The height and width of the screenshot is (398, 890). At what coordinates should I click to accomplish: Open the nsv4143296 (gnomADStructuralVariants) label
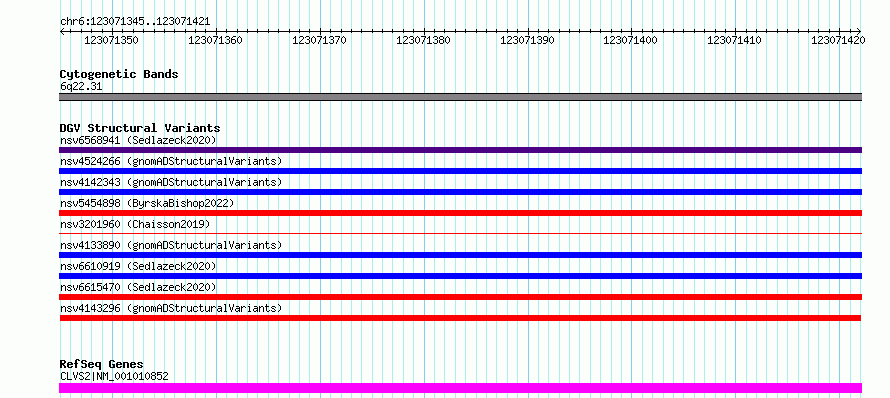[171, 308]
